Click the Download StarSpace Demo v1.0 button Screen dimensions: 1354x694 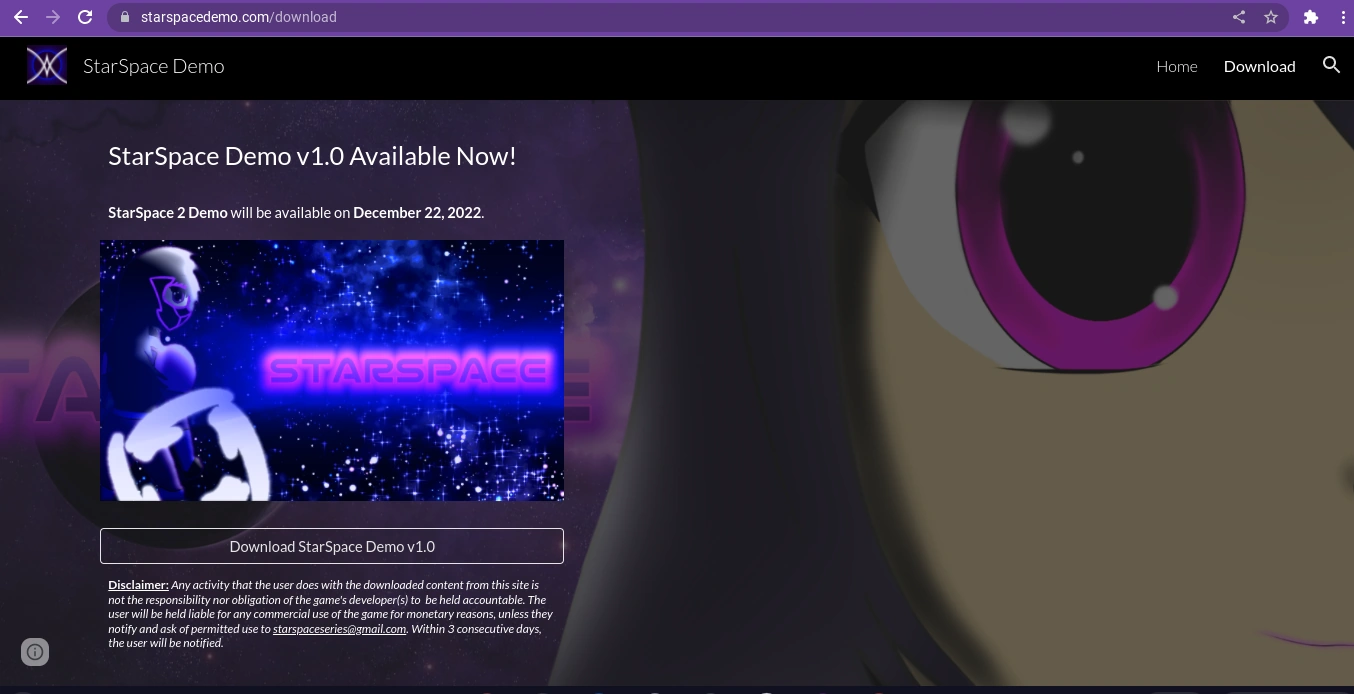(x=332, y=546)
